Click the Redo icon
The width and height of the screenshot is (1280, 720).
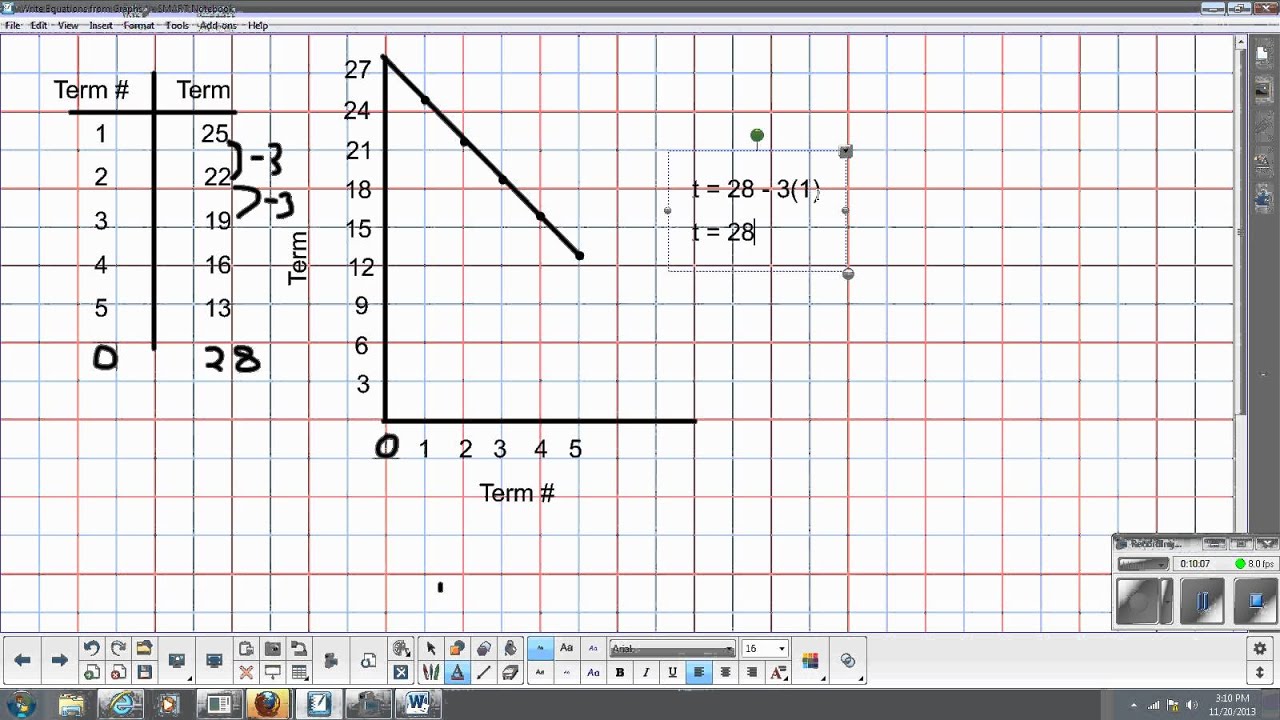click(x=118, y=648)
